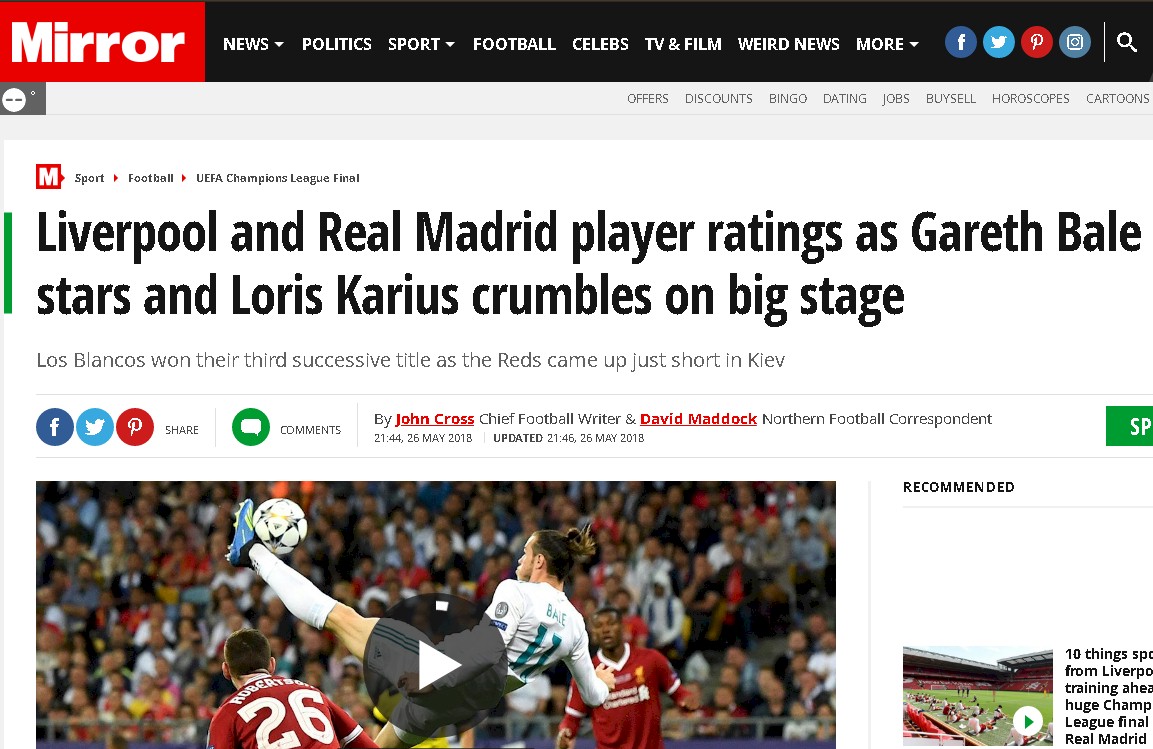Expand the NEWS dropdown menu
This screenshot has width=1153, height=749.
(253, 44)
